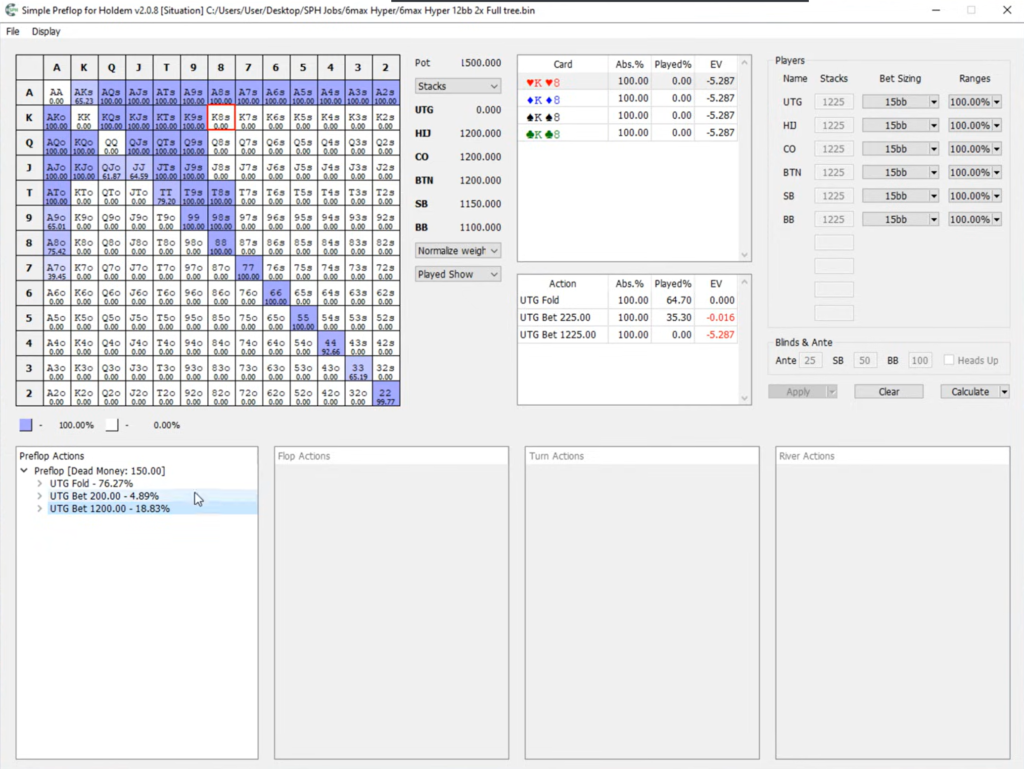Select the hearts K8 card combo row
Image resolution: width=1024 pixels, height=769 pixels.
627,82
